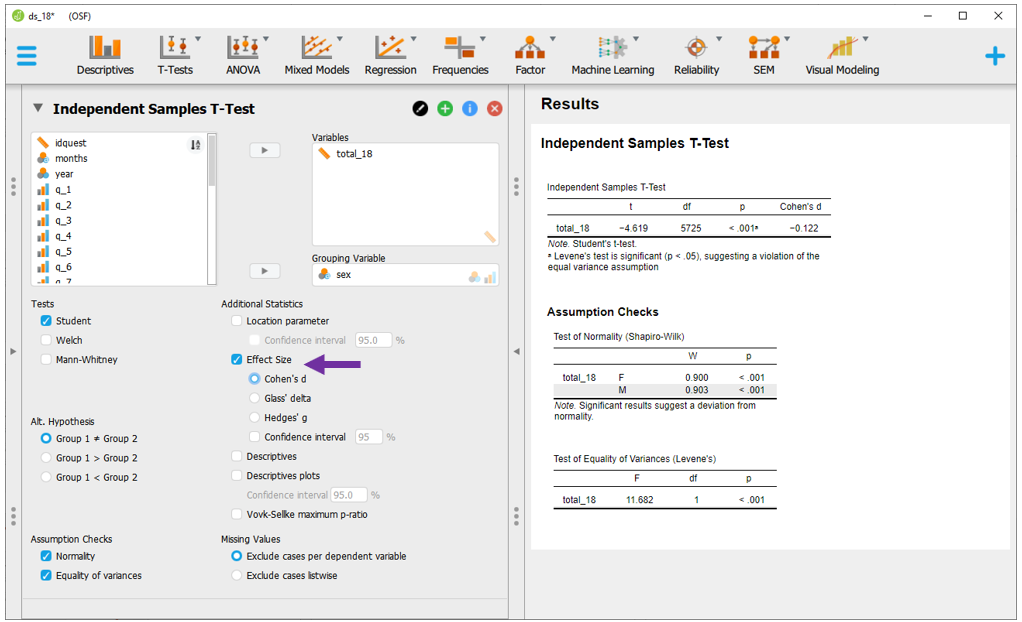Image resolution: width=1022 pixels, height=622 pixels.
Task: Open the Machine Learning ribbon menu
Action: click(612, 55)
